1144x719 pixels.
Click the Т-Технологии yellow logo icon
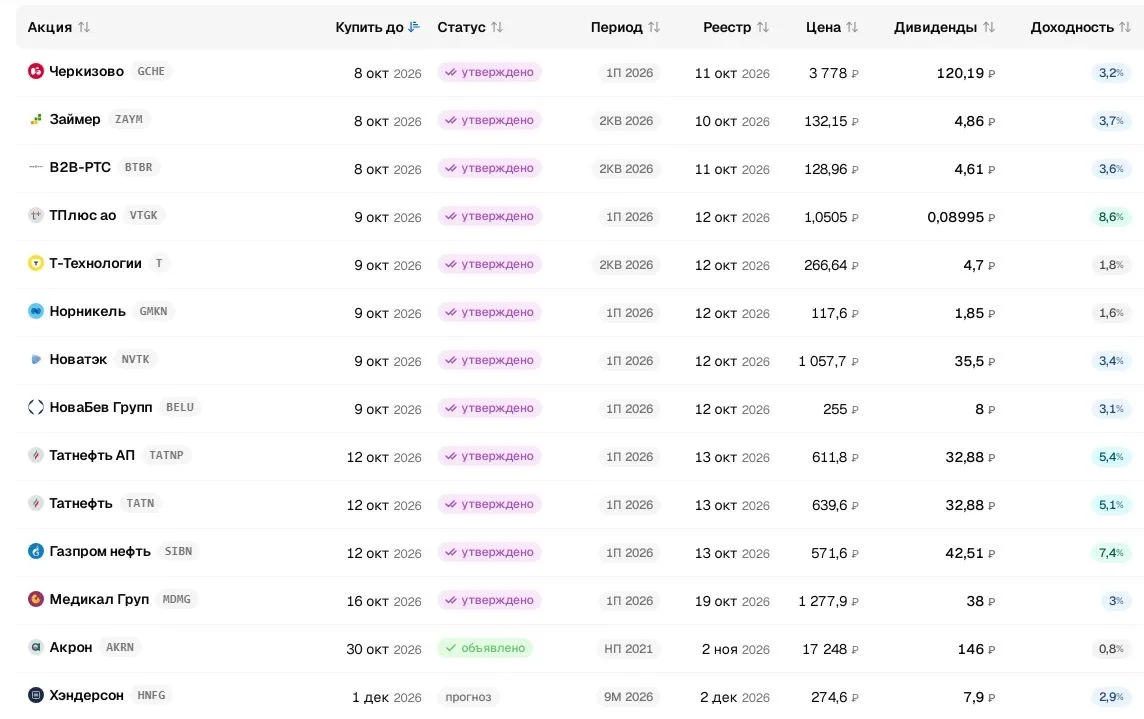click(36, 263)
